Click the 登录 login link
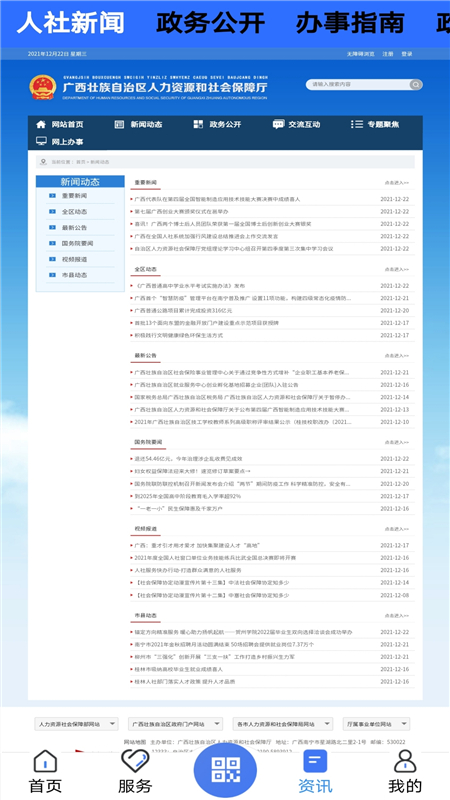 point(407,54)
